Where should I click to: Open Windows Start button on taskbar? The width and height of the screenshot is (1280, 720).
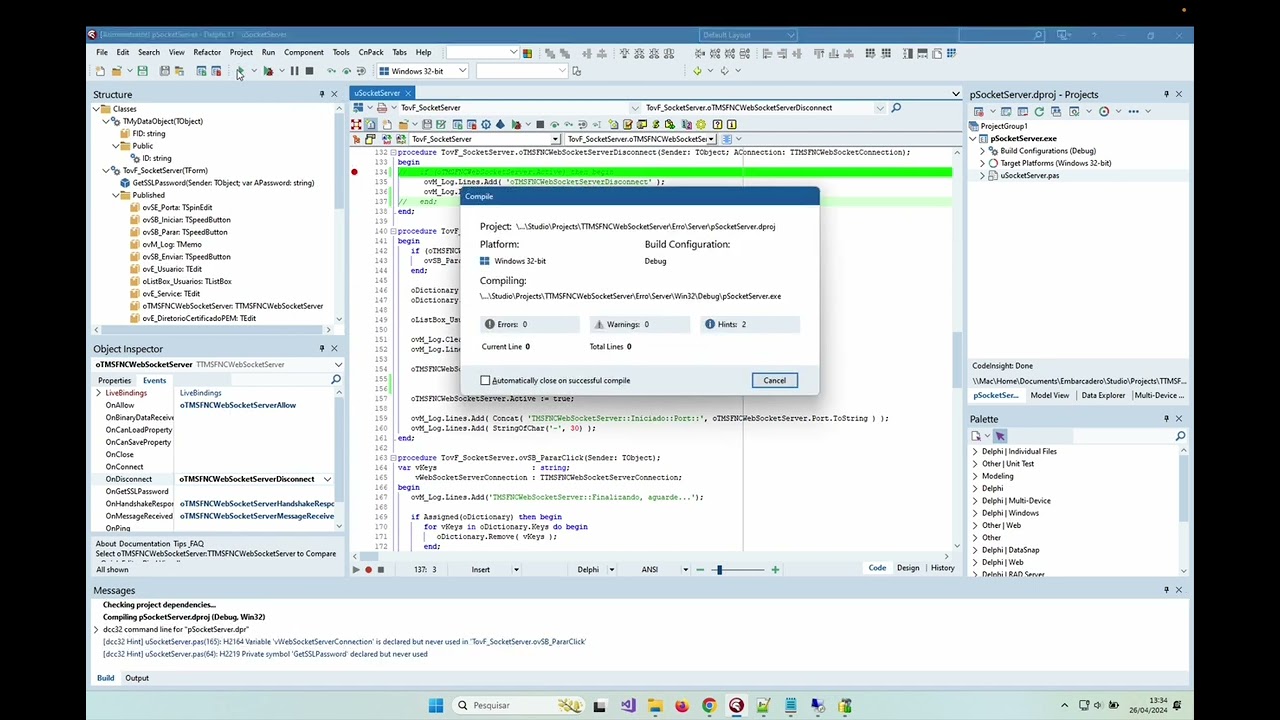click(436, 705)
